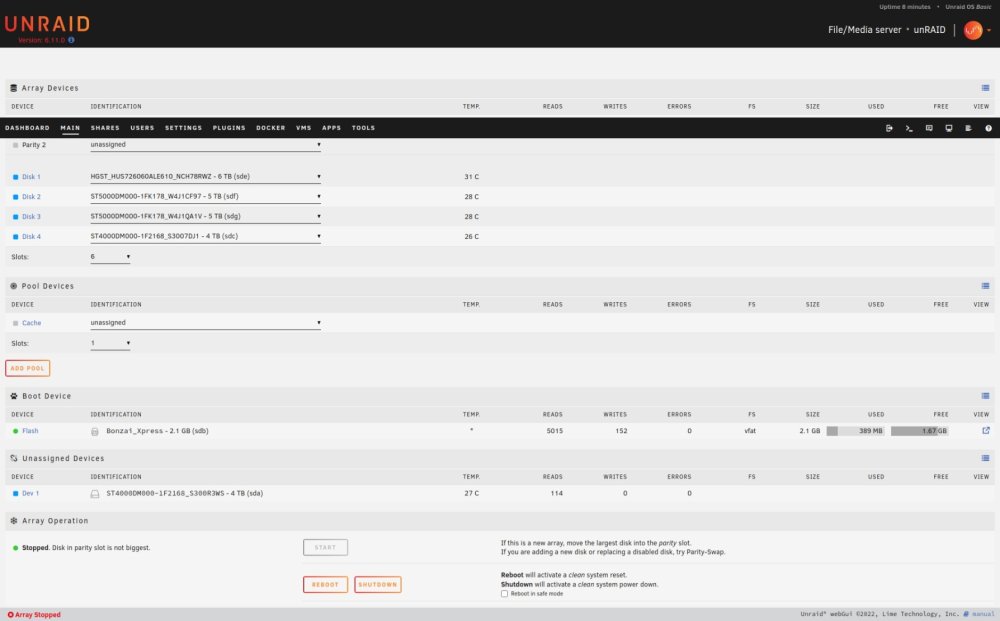Screen dimensions: 1000x621
Task: Open the terminal icon in the nav bar
Action: click(909, 128)
